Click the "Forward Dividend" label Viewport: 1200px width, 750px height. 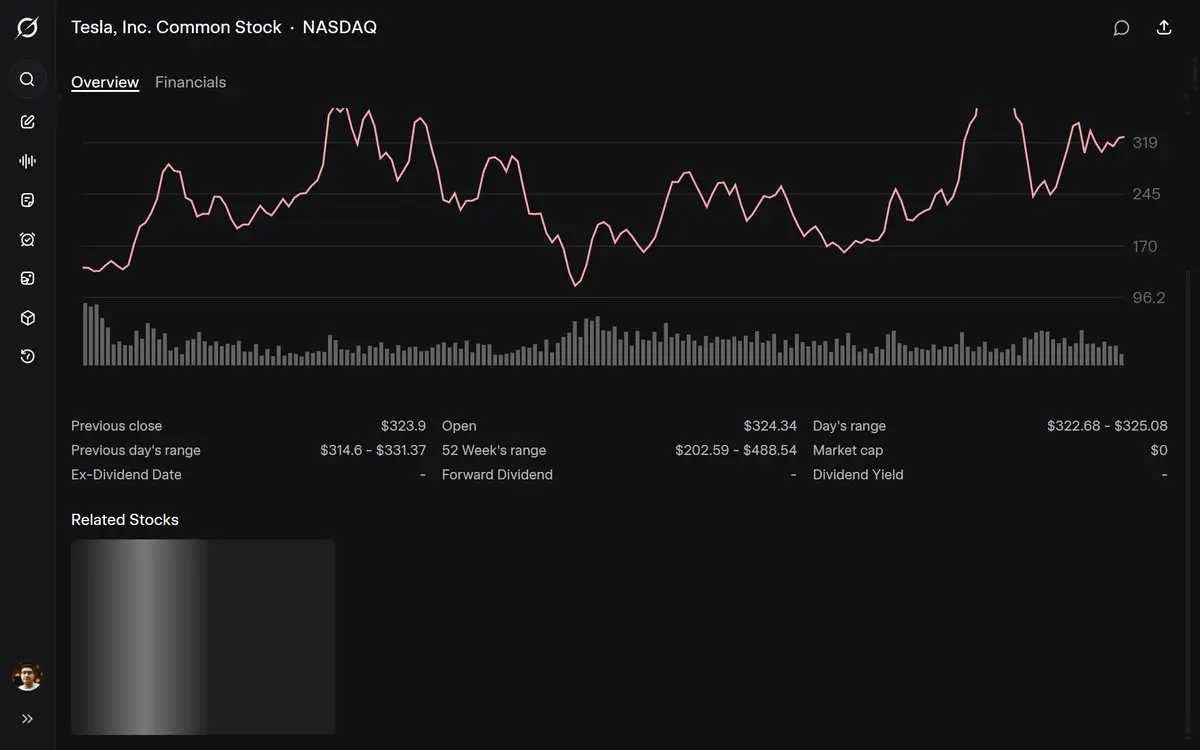point(497,475)
